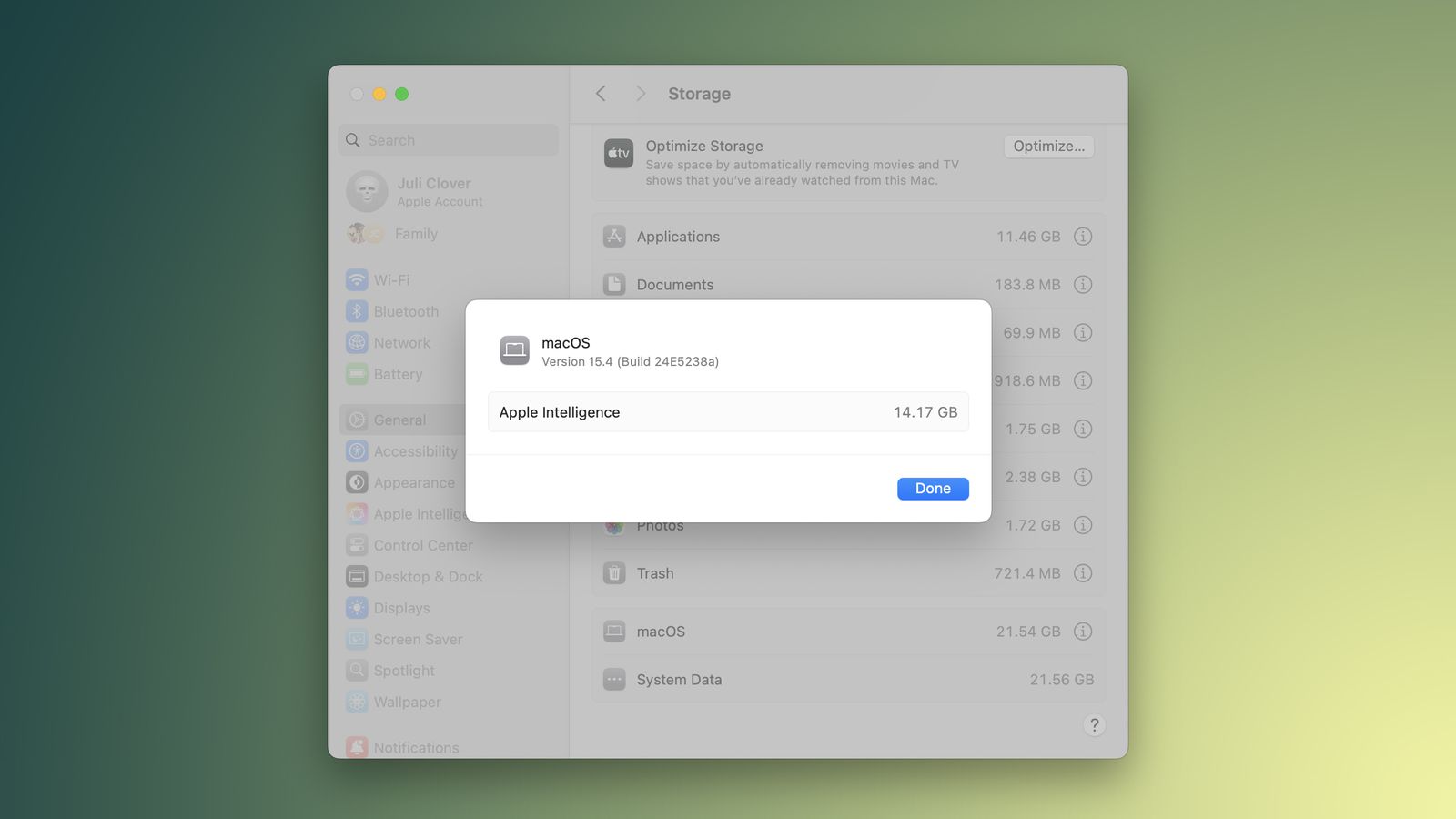Open Family settings in the sidebar

[415, 234]
